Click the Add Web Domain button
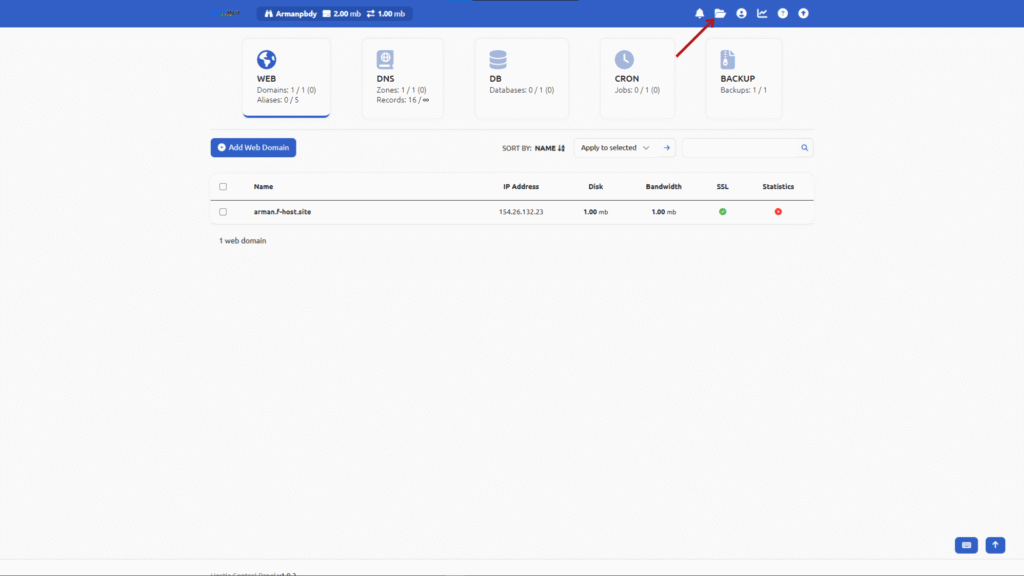This screenshot has width=1024, height=576. point(253,148)
